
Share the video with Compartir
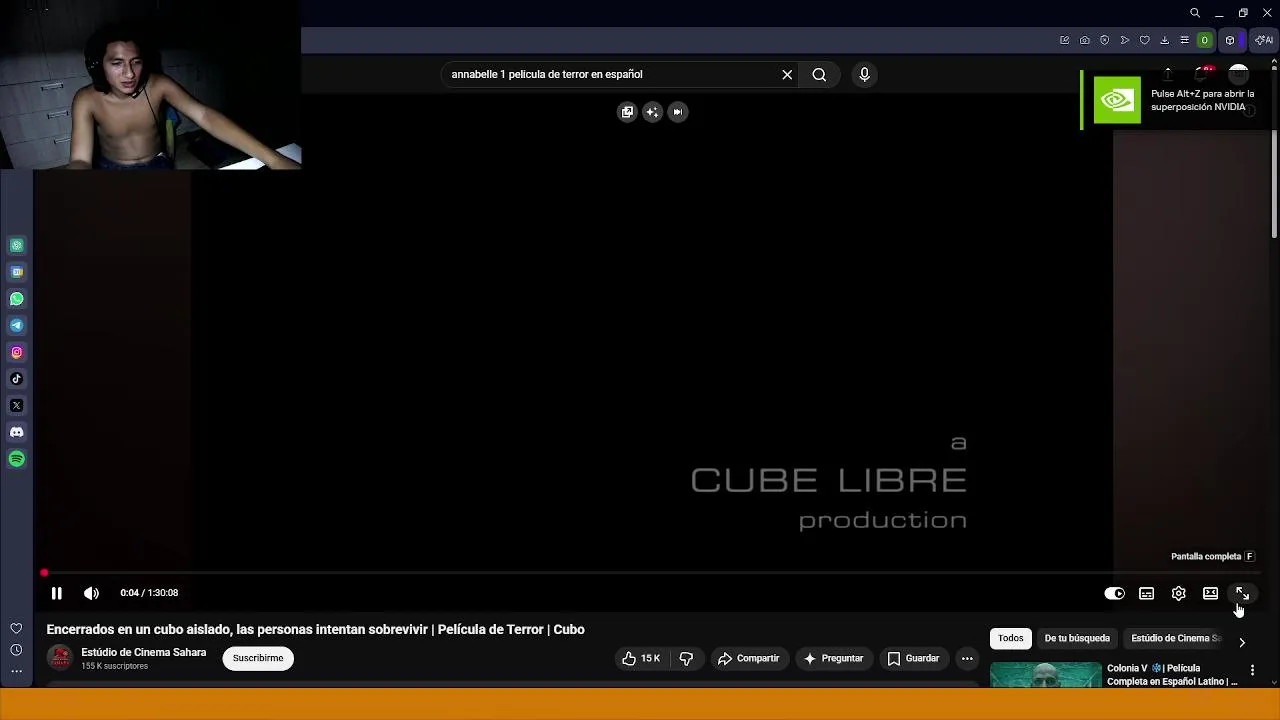click(x=748, y=658)
